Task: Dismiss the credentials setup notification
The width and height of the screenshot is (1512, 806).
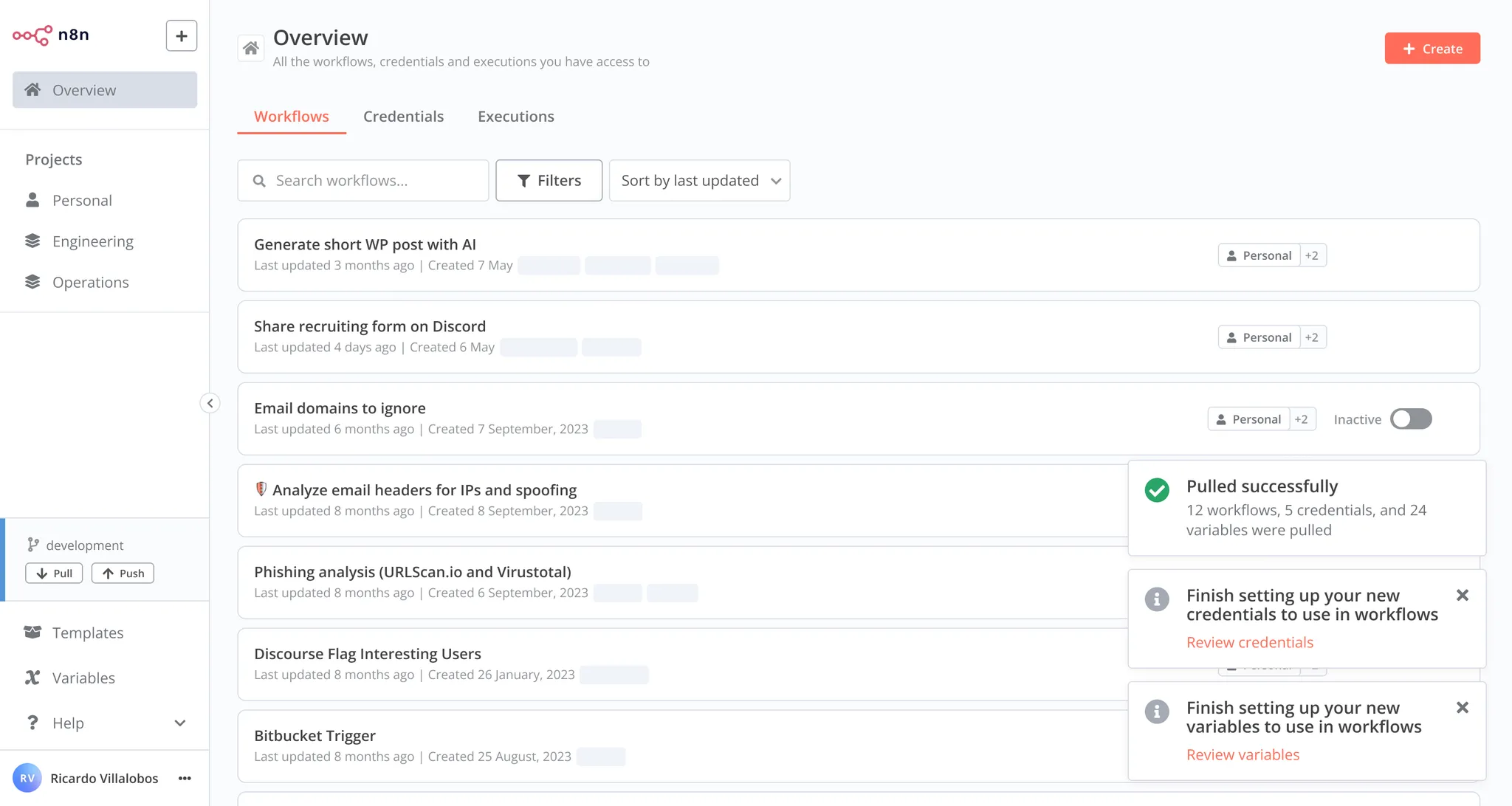Action: pyautogui.click(x=1463, y=595)
